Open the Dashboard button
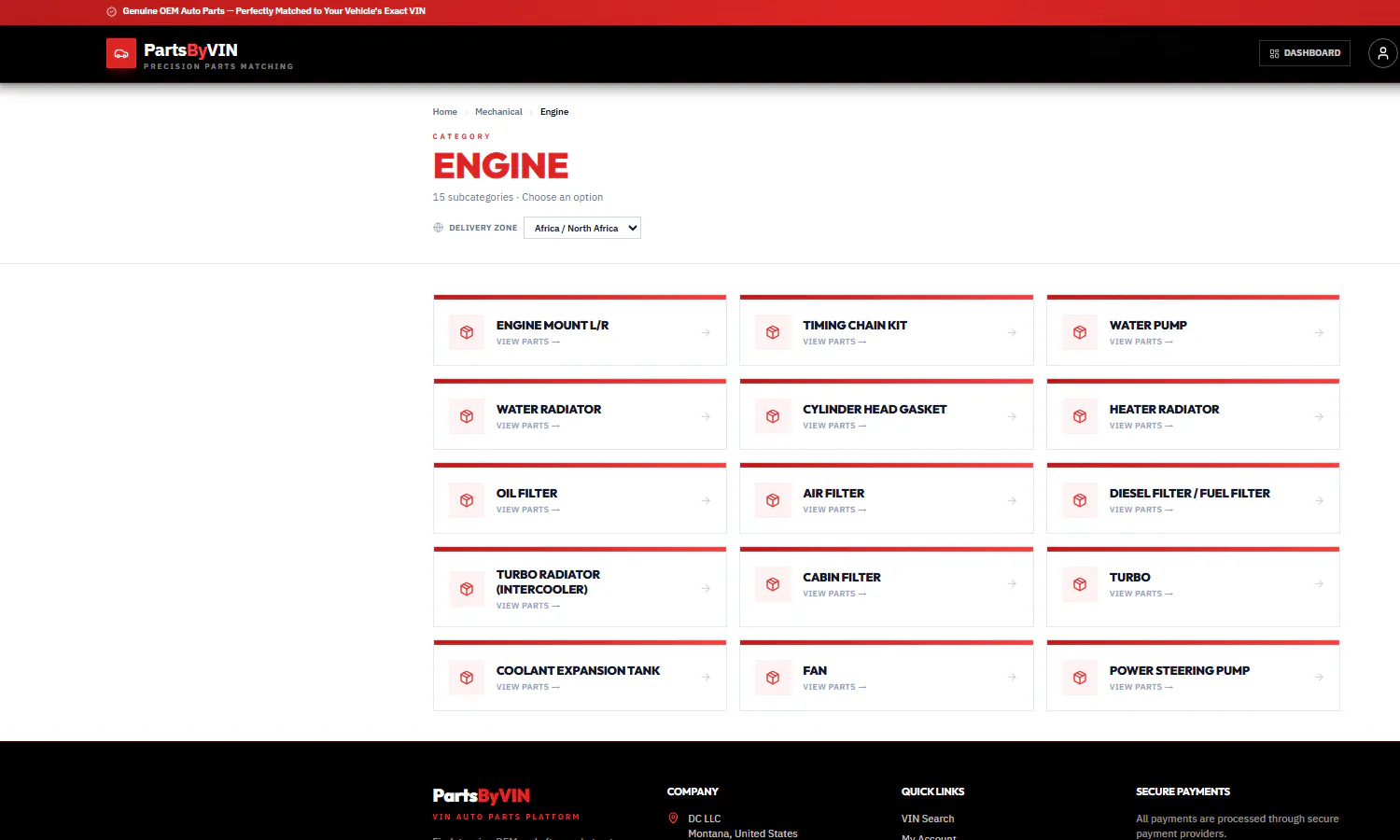Screen dimensions: 1400x840 tap(1305, 53)
